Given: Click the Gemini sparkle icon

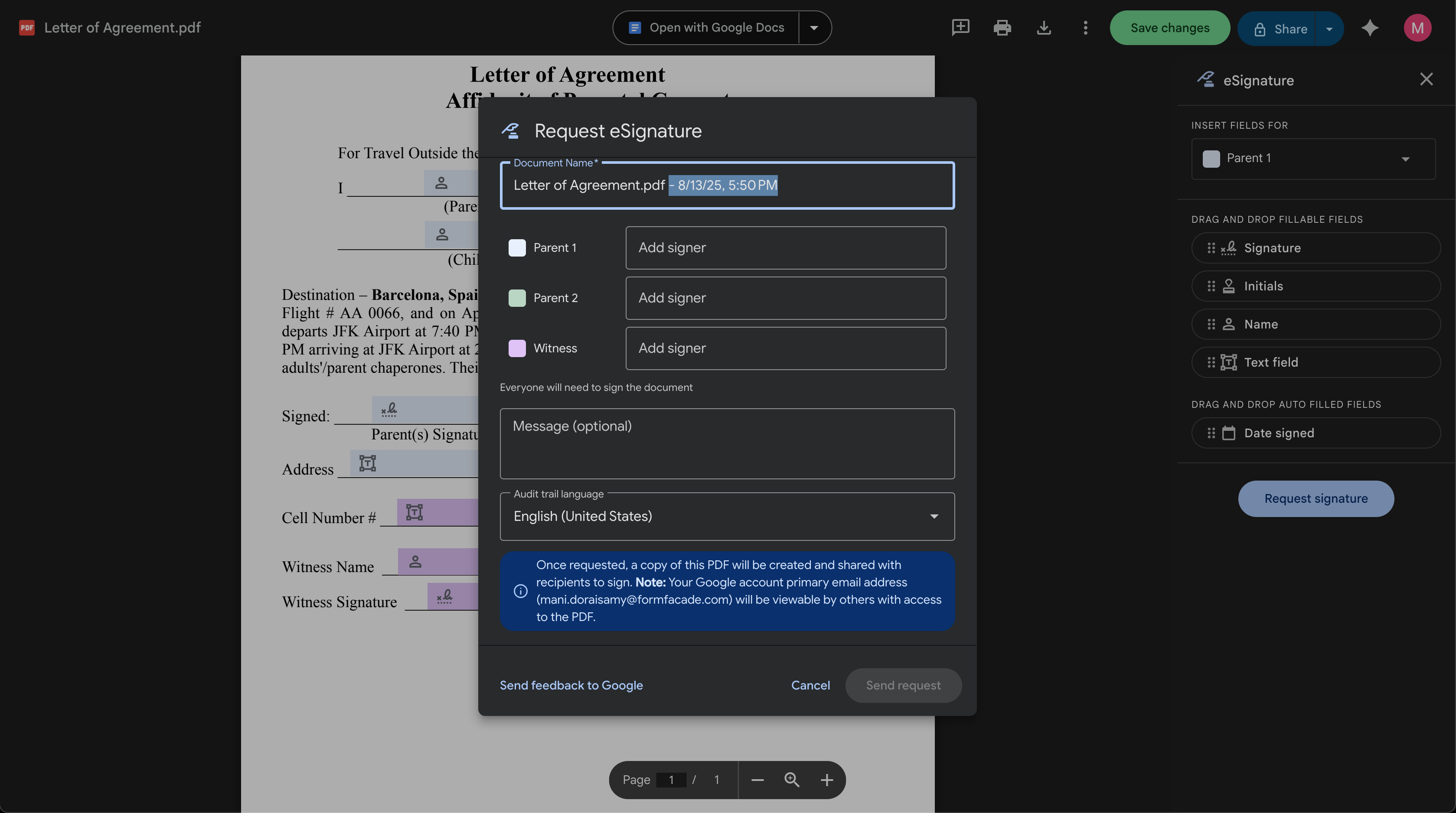Looking at the screenshot, I should pyautogui.click(x=1370, y=28).
